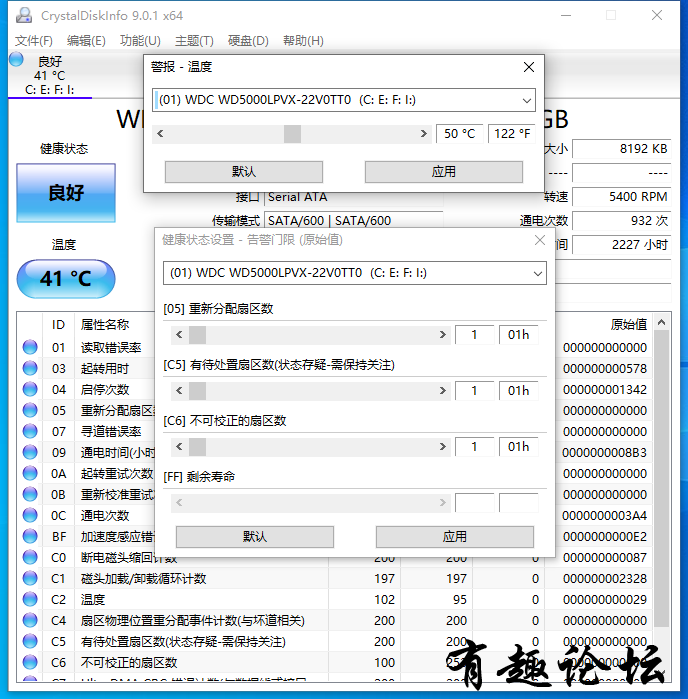This screenshot has height=699, width=688.
Task: Click status orb for attribute C0 row
Action: pyautogui.click(x=30, y=557)
